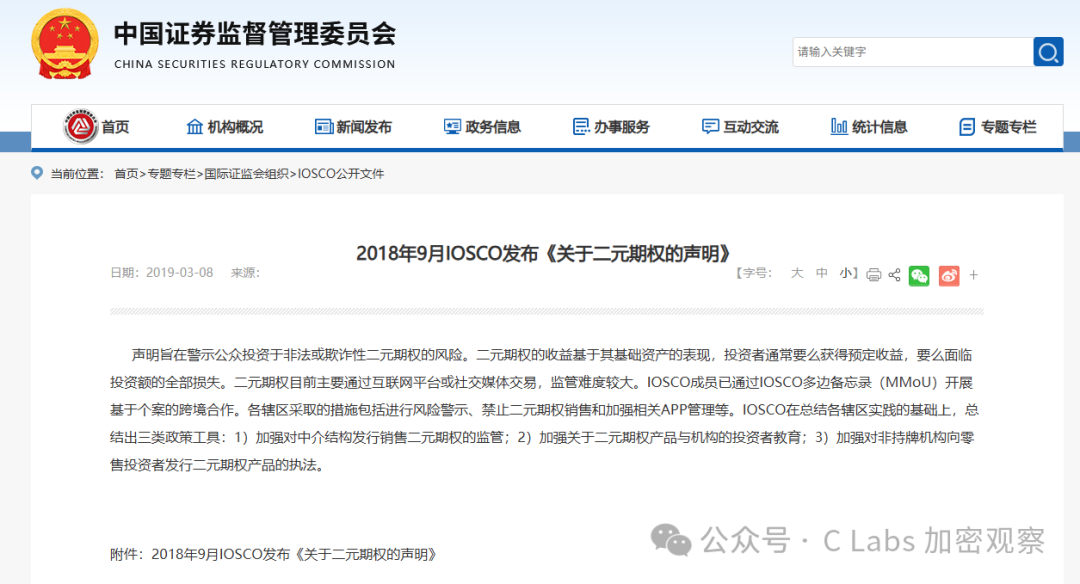
Task: Print the article using printer icon
Action: click(x=873, y=275)
